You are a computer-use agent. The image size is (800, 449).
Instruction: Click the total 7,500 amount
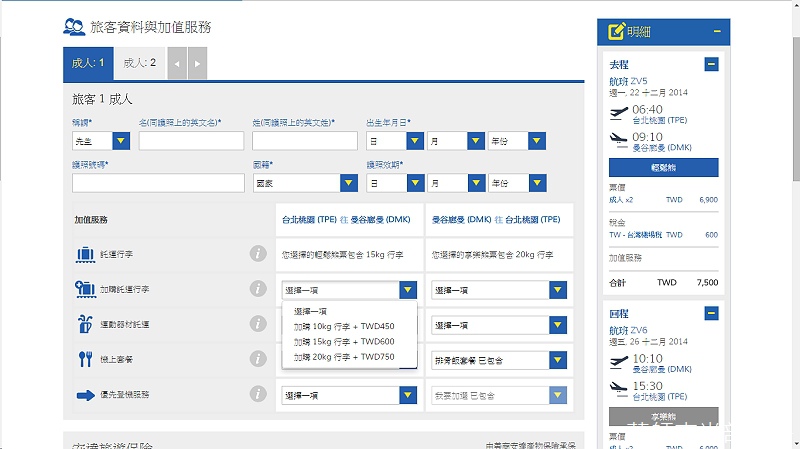pos(707,282)
